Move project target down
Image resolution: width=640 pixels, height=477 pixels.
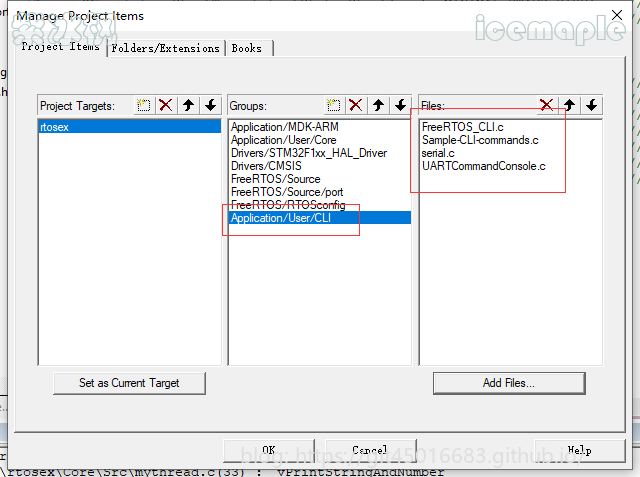point(210,106)
